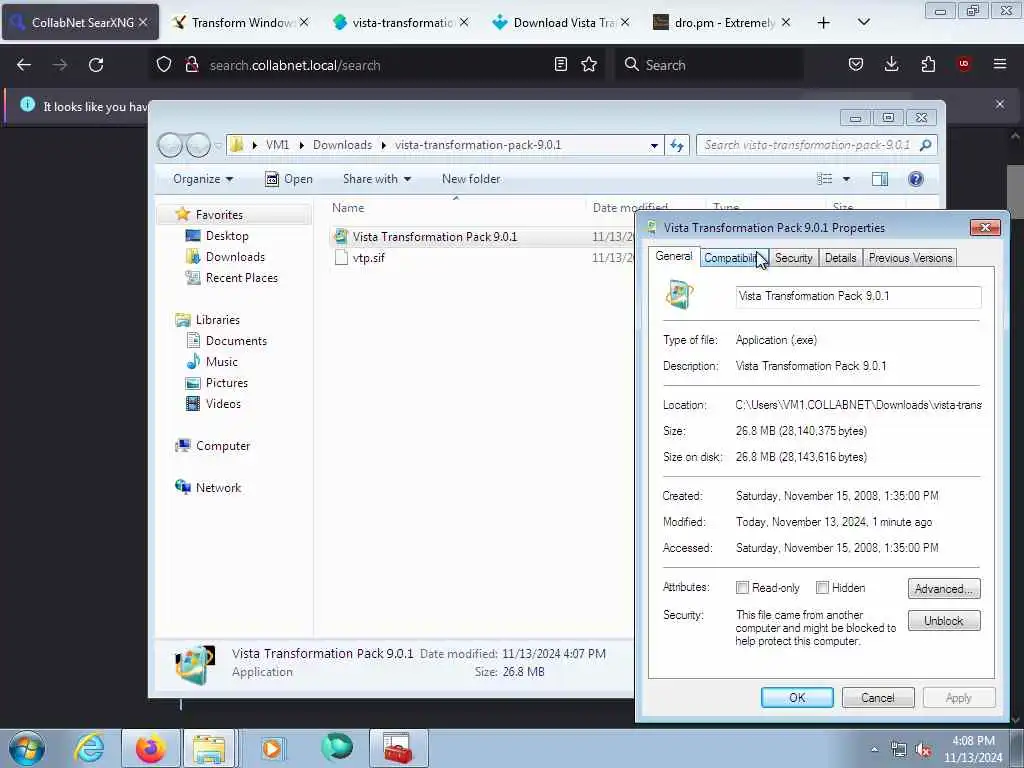Click Downloads in the breadcrumb path
Screen dimensions: 1024x768
pos(342,145)
